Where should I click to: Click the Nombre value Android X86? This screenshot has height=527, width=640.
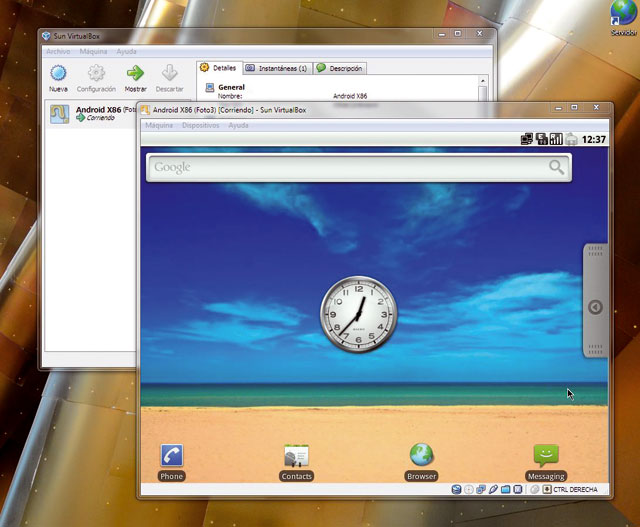[350, 96]
